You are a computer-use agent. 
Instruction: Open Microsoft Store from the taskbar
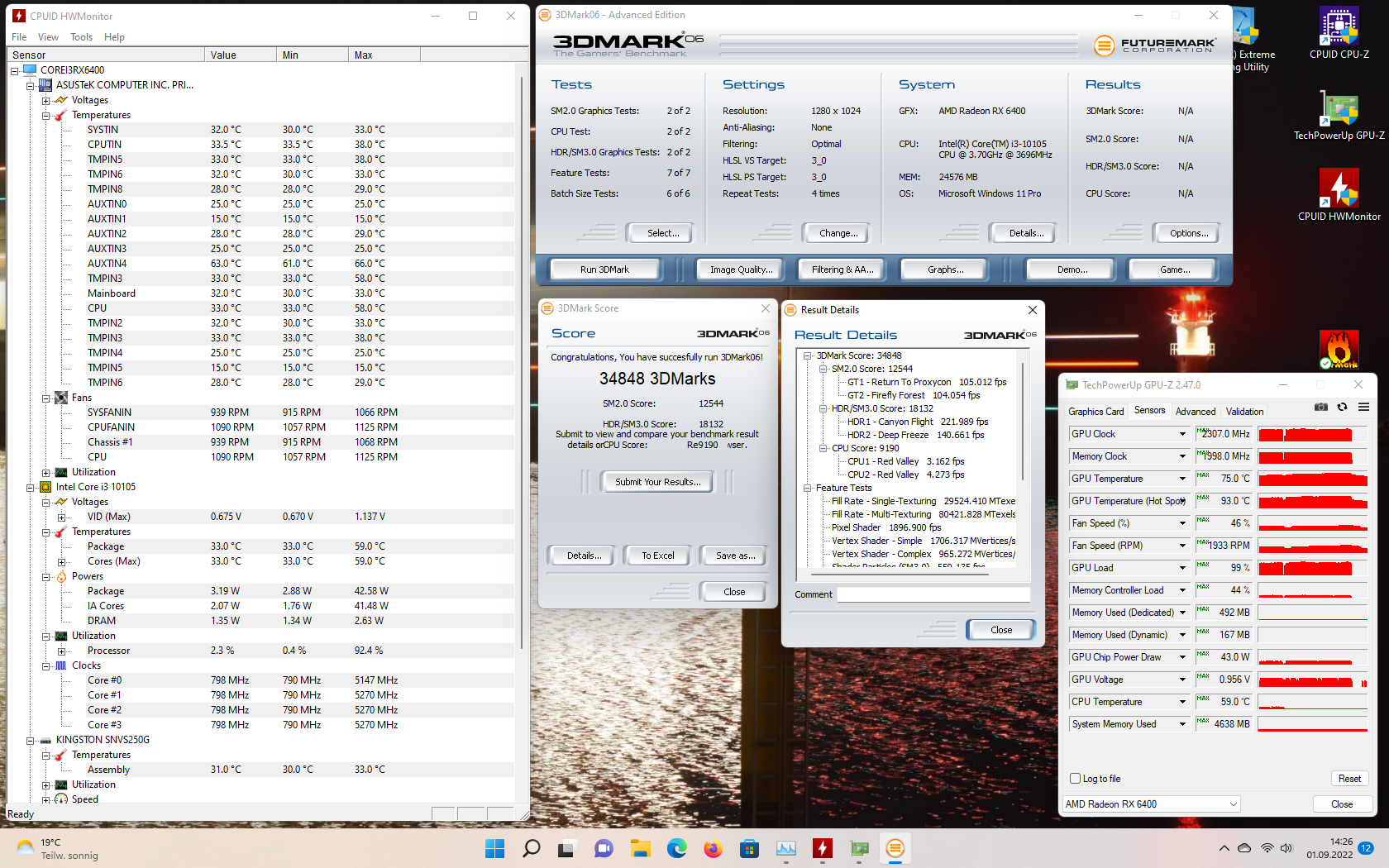[x=749, y=848]
